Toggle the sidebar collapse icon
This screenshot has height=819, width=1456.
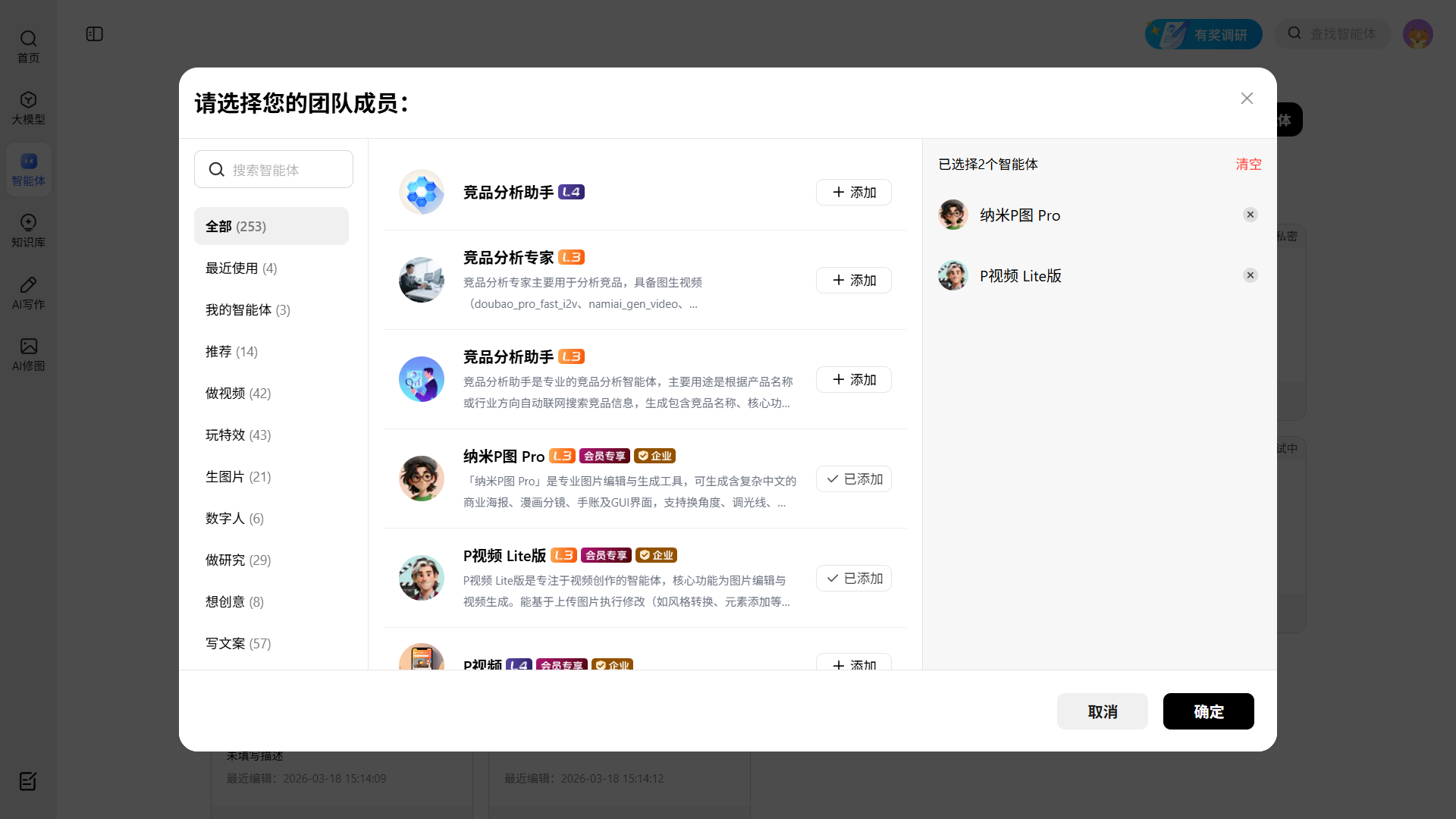point(95,34)
